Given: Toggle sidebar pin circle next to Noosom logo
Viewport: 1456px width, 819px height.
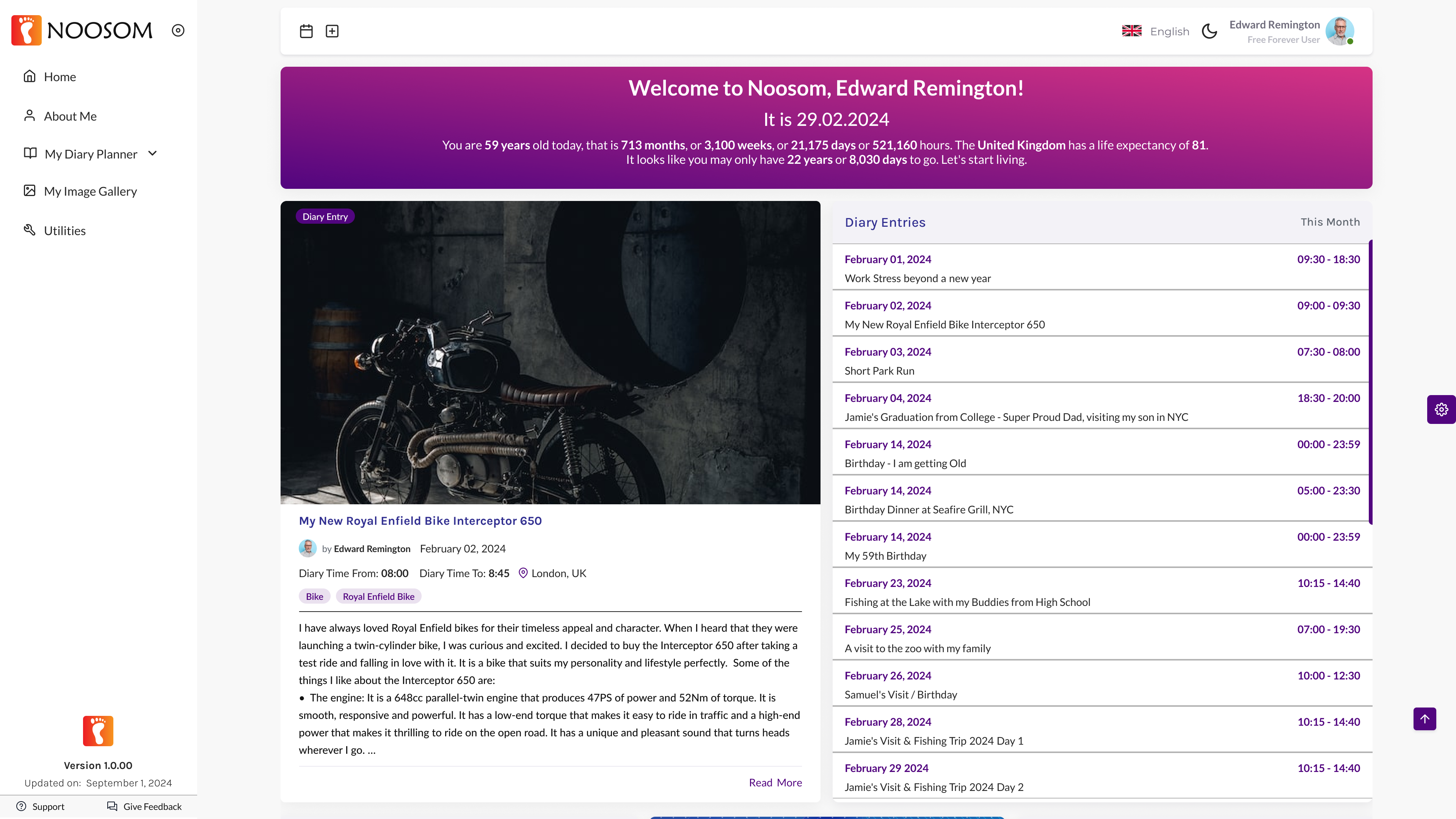Looking at the screenshot, I should pos(178,30).
